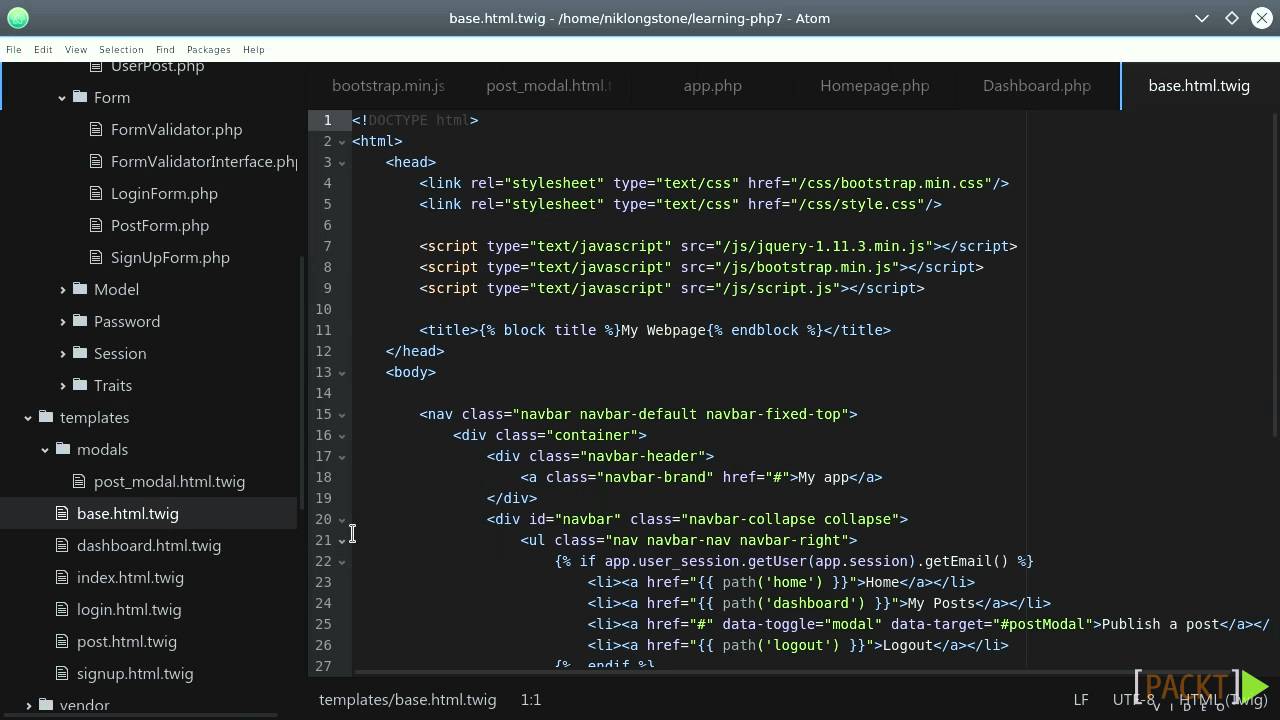1280x720 pixels.
Task: Expand the Traits folder
Action: pos(62,385)
